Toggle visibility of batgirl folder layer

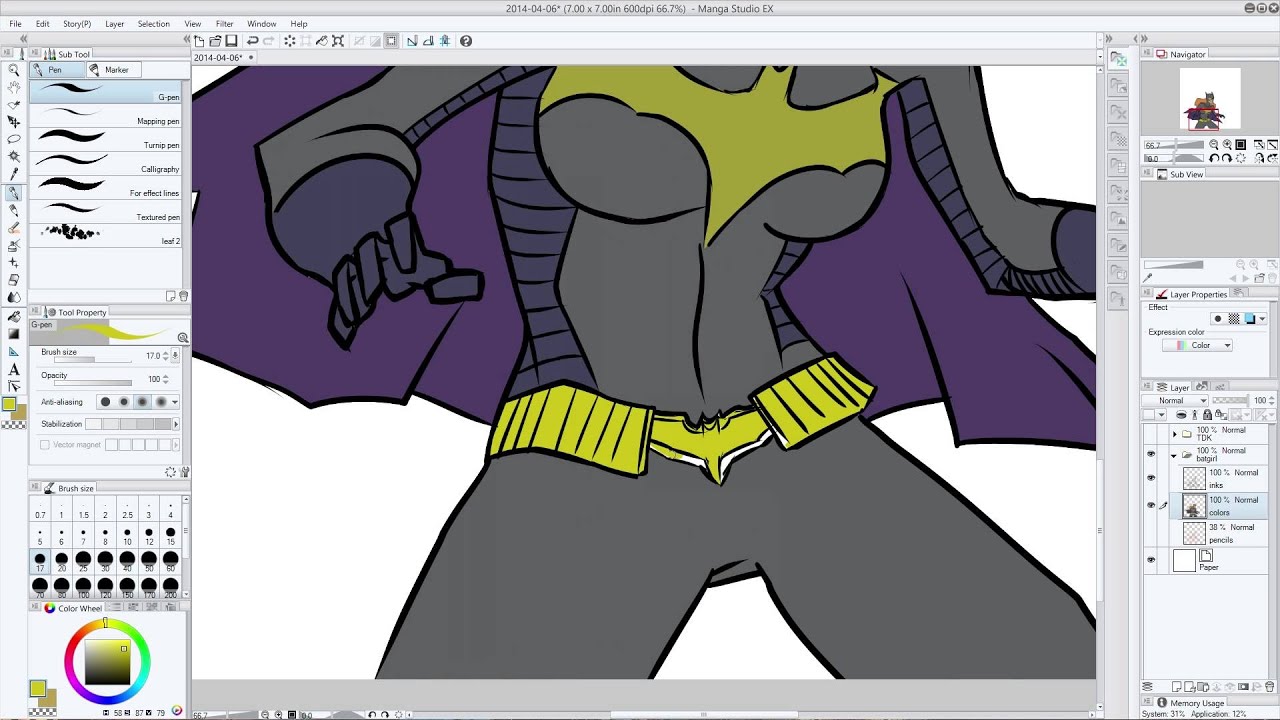pyautogui.click(x=1150, y=454)
